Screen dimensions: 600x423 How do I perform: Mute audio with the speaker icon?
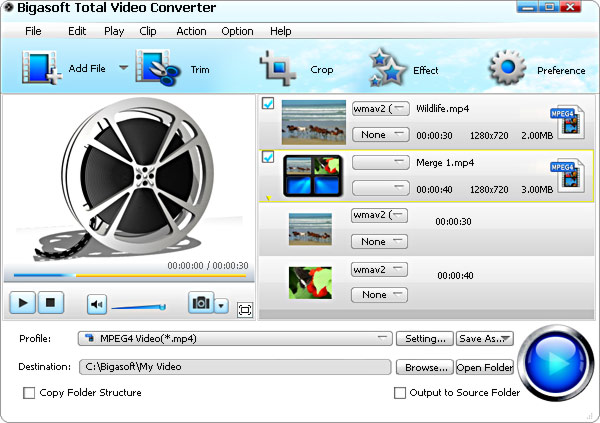pyautogui.click(x=96, y=304)
